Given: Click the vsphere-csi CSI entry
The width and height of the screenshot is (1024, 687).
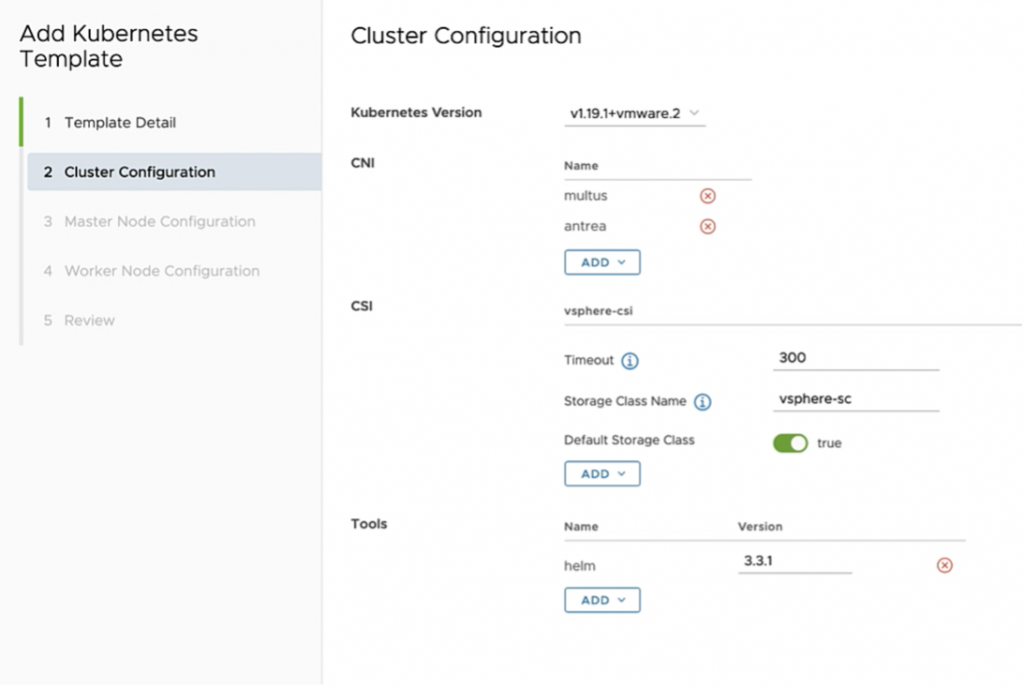Looking at the screenshot, I should (598, 311).
